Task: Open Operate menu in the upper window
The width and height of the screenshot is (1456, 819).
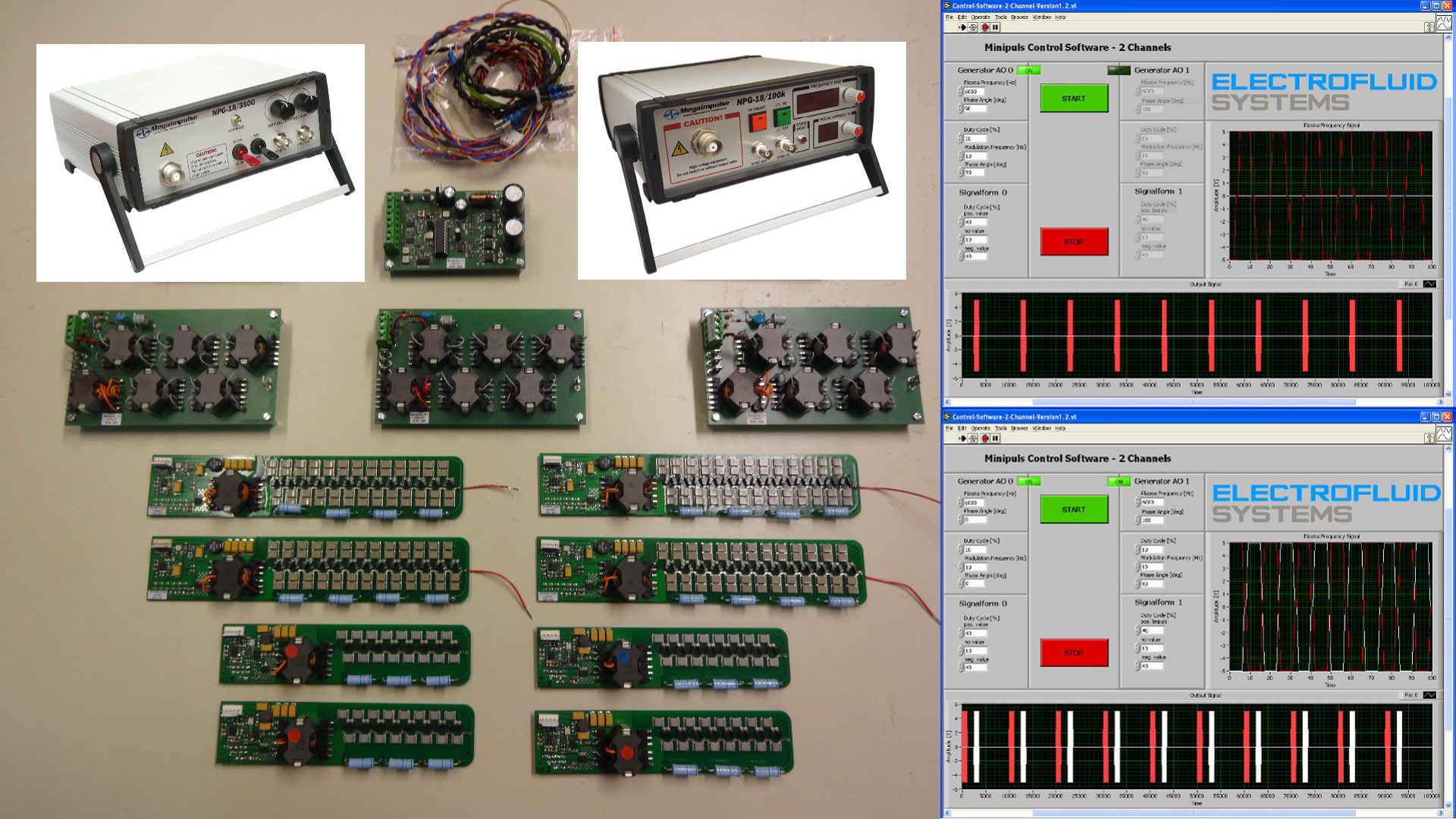Action: (x=981, y=17)
